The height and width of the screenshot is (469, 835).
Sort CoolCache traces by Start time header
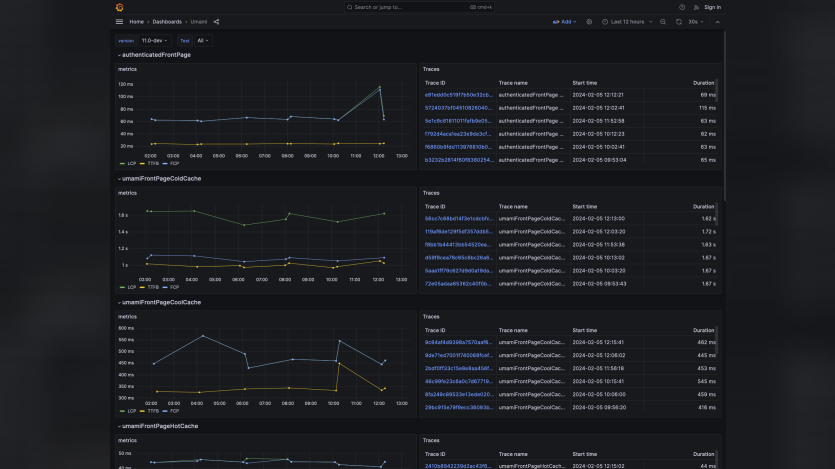pyautogui.click(x=585, y=331)
